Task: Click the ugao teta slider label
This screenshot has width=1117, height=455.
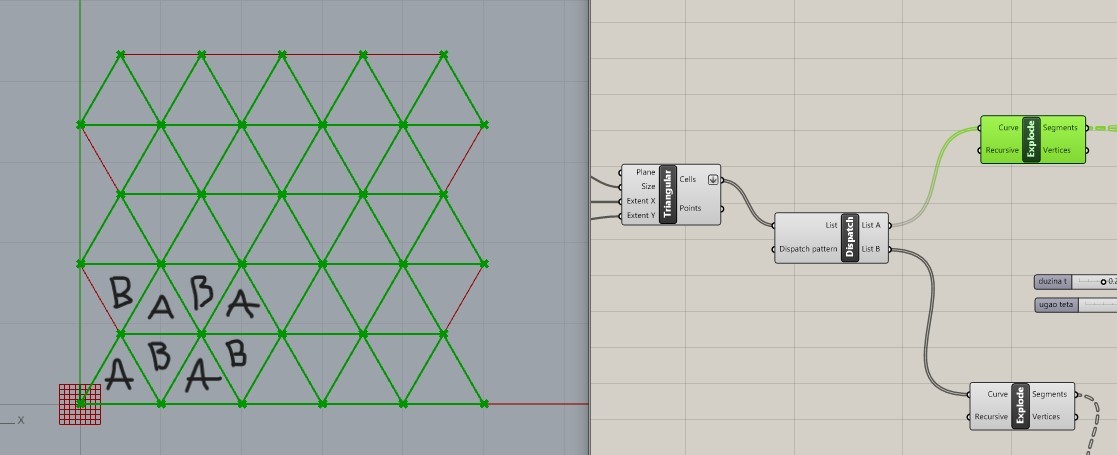Action: [x=1056, y=305]
